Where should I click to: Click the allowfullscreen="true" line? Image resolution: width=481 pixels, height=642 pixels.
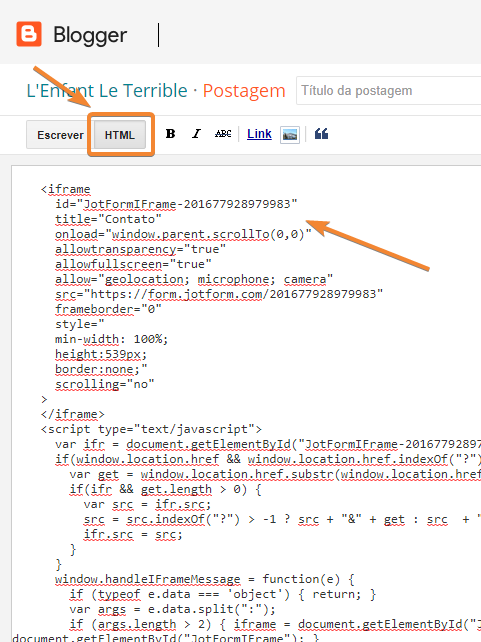pyautogui.click(x=133, y=264)
